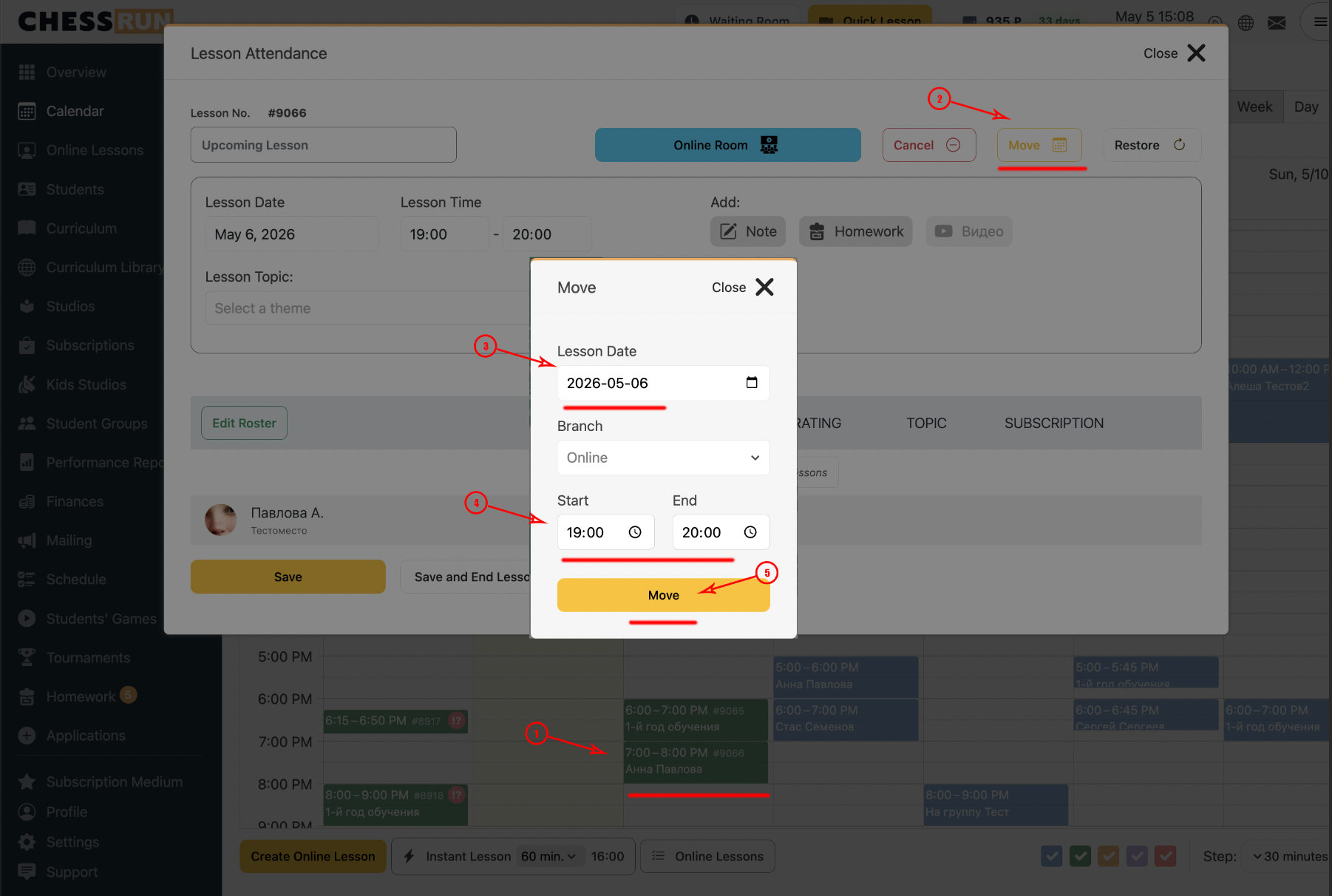Toggle the blue calendar filter checkbox
1332x896 pixels.
tap(1052, 856)
